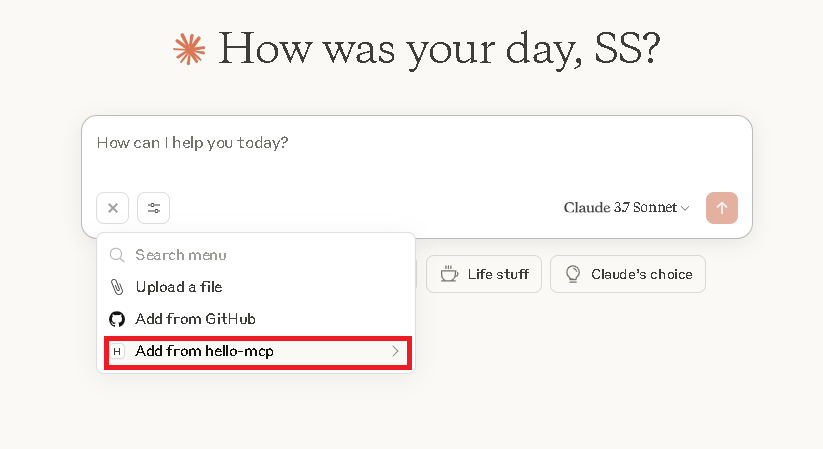The image size is (823, 449).
Task: Open the Claude 3.7 Sonnet model selector
Action: tap(626, 208)
